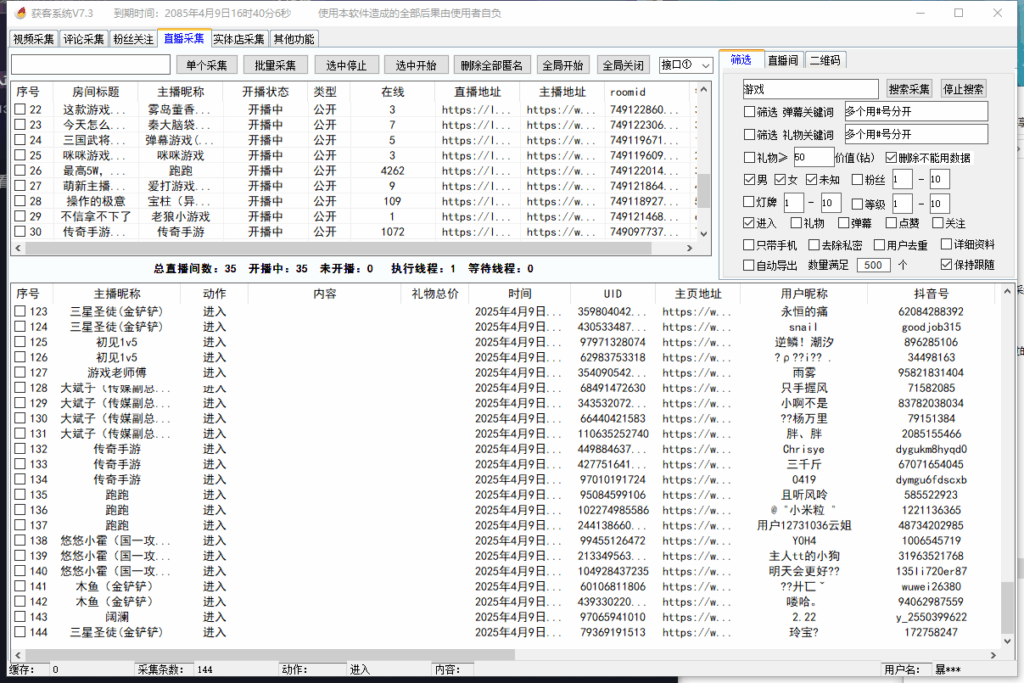The width and height of the screenshot is (1024, 683).
Task: Click the upper table's scroll left arrow
Action: coord(18,248)
